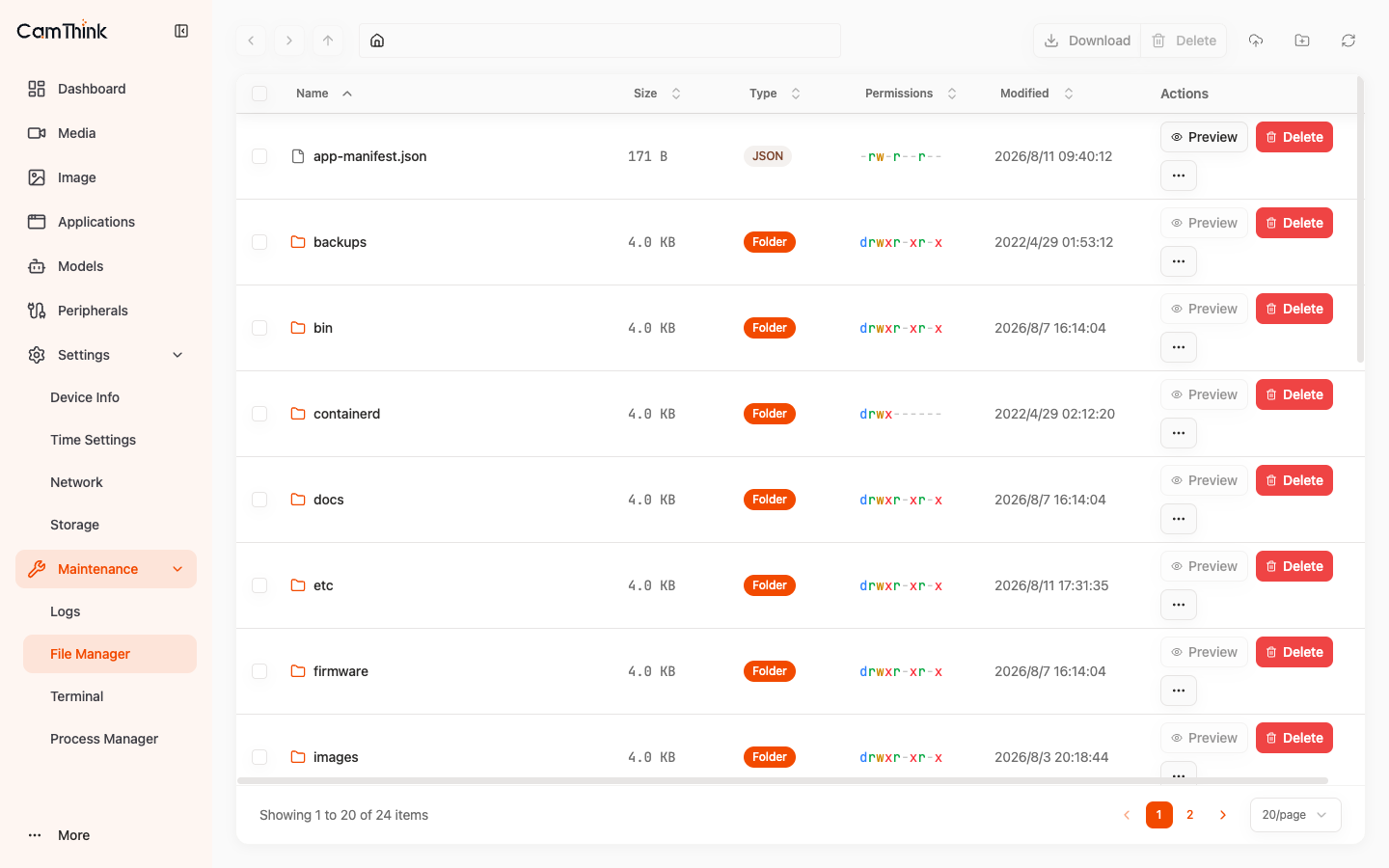Preview the app-manifest.json file
1389x868 pixels.
(x=1204, y=137)
